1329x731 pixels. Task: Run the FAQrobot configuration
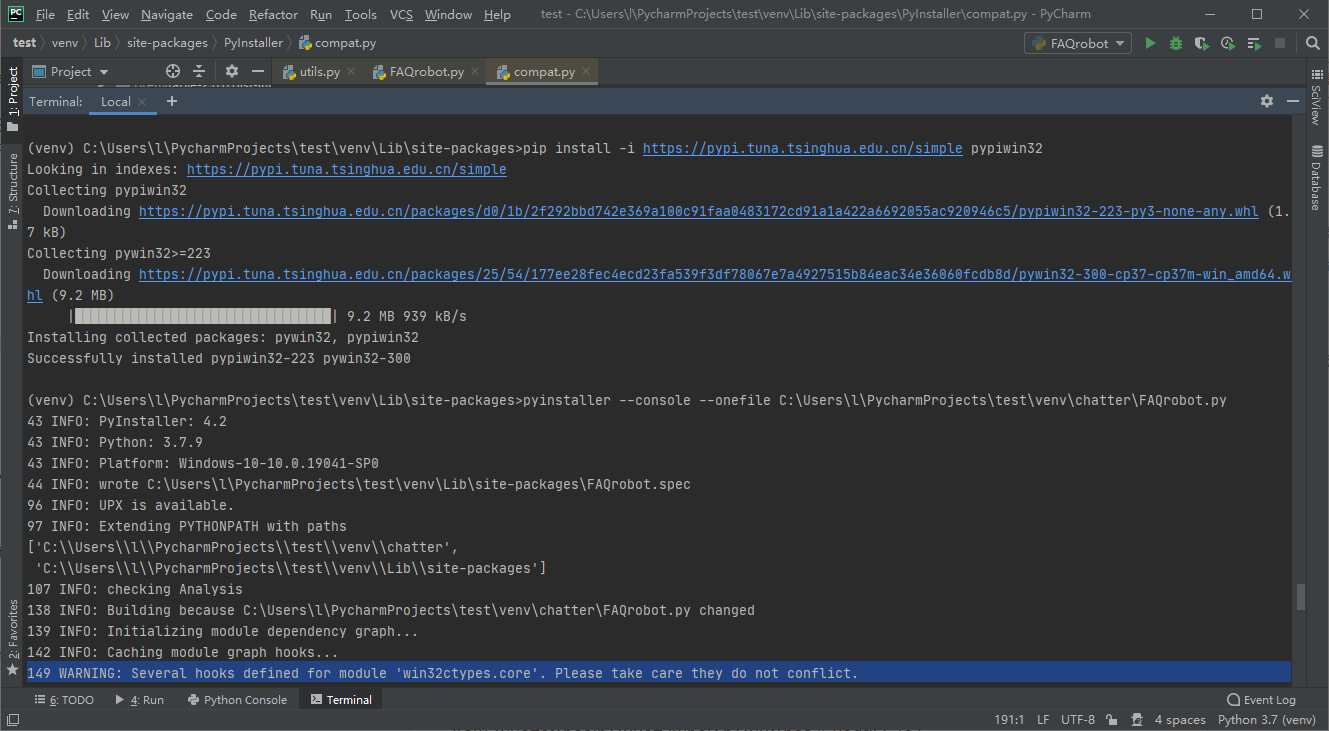coord(1150,43)
